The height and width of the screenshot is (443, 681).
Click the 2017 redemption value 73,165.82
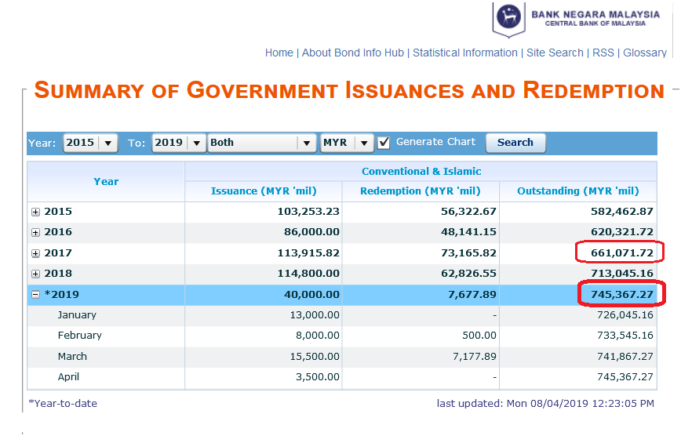click(x=469, y=253)
